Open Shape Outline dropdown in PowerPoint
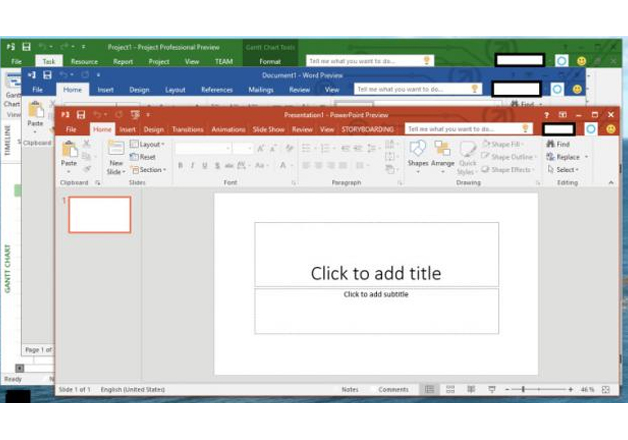The image size is (628, 440). click(x=509, y=157)
